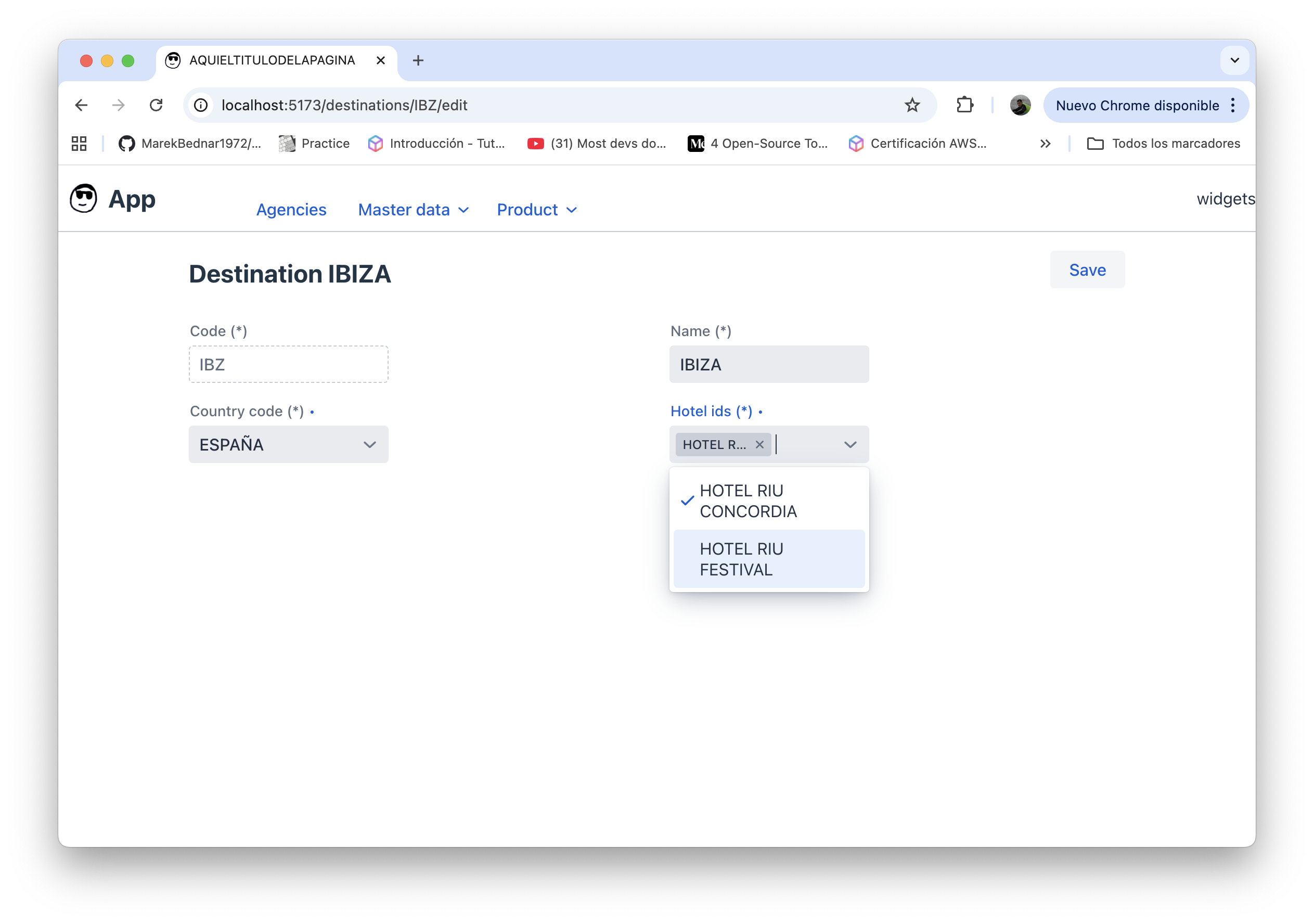Collapse the Hotel ids dropdown chevron
This screenshot has height=924, width=1314.
[x=850, y=445]
